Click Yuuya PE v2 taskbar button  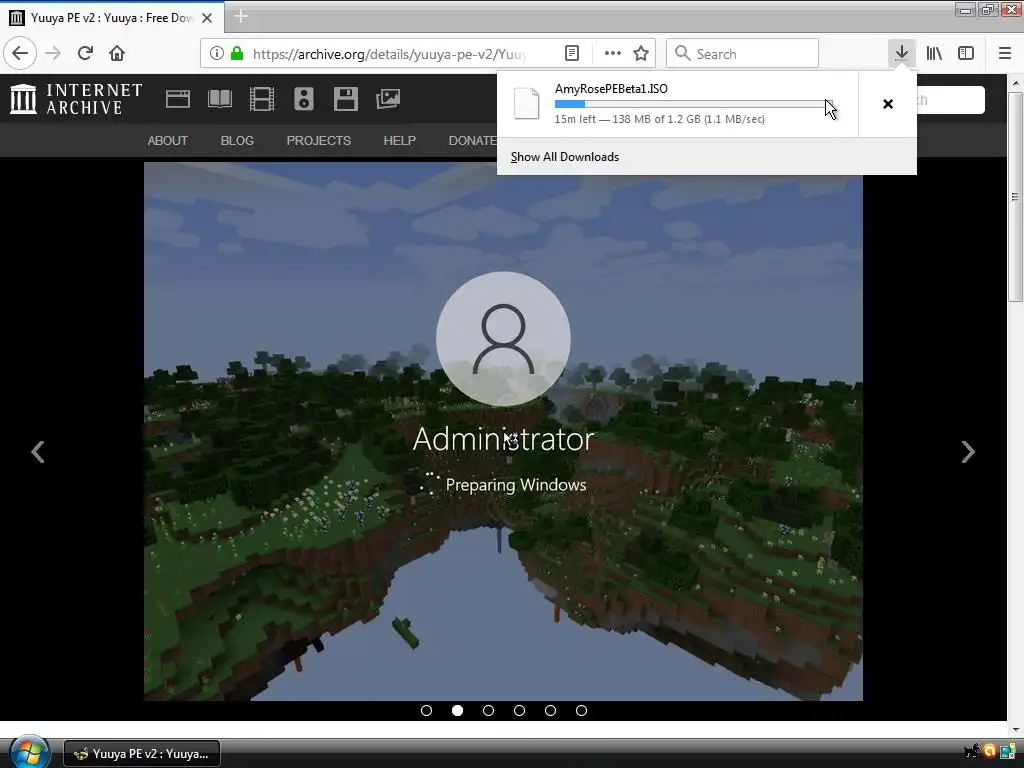click(x=142, y=754)
